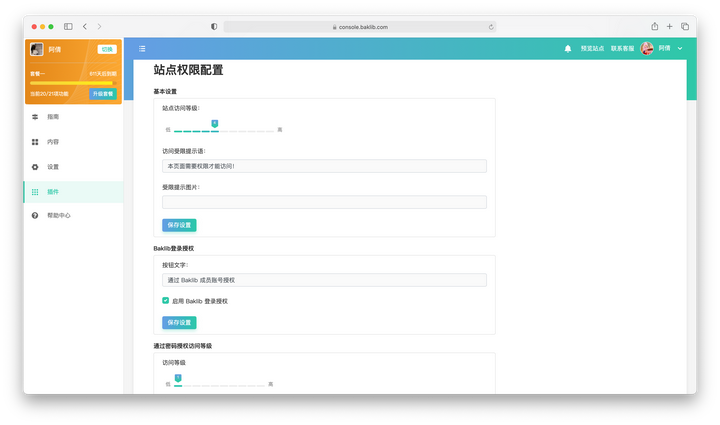This screenshot has width=720, height=425.
Task: Click Safari sidebar toggle icon
Action: point(68,27)
